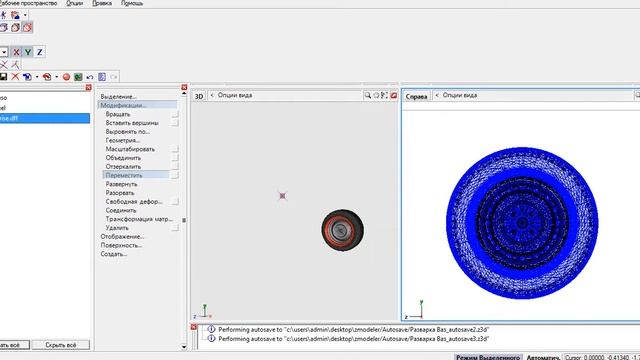This screenshot has width=640, height=360.
Task: Select the Свободная дефор... command
Action: [134, 202]
